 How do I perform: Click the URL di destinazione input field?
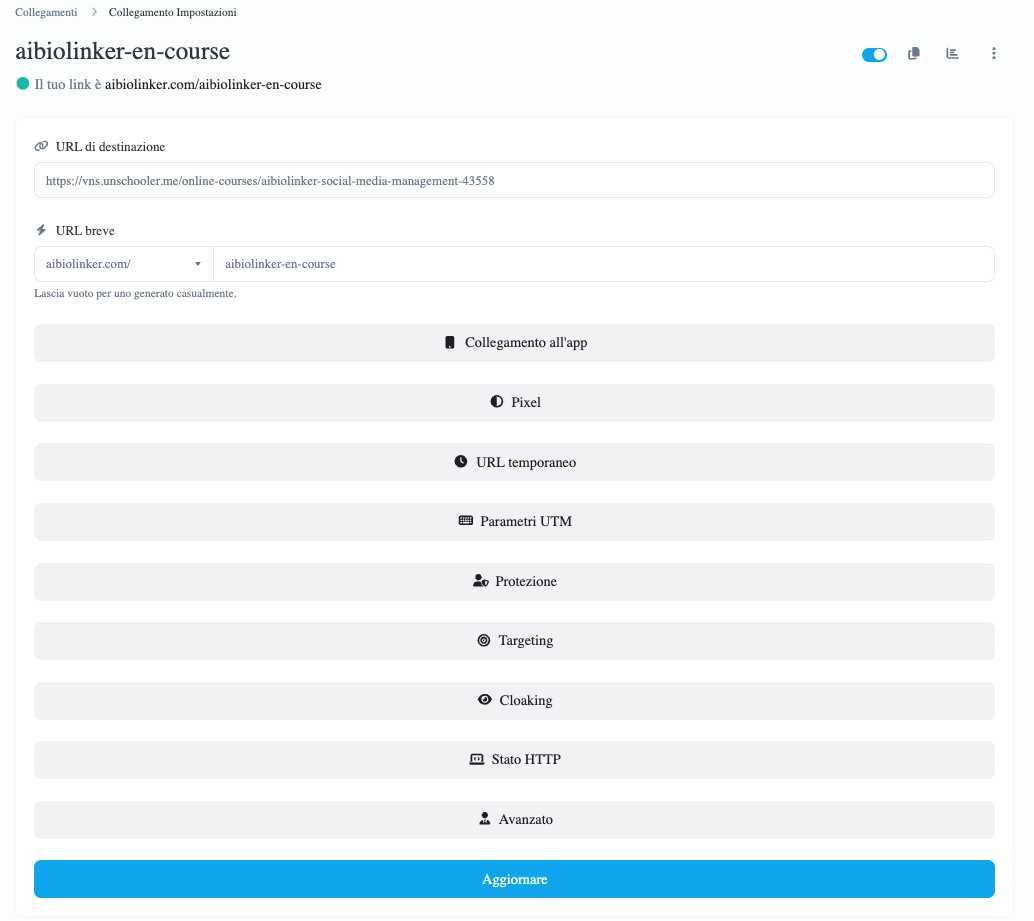[x=514, y=181]
